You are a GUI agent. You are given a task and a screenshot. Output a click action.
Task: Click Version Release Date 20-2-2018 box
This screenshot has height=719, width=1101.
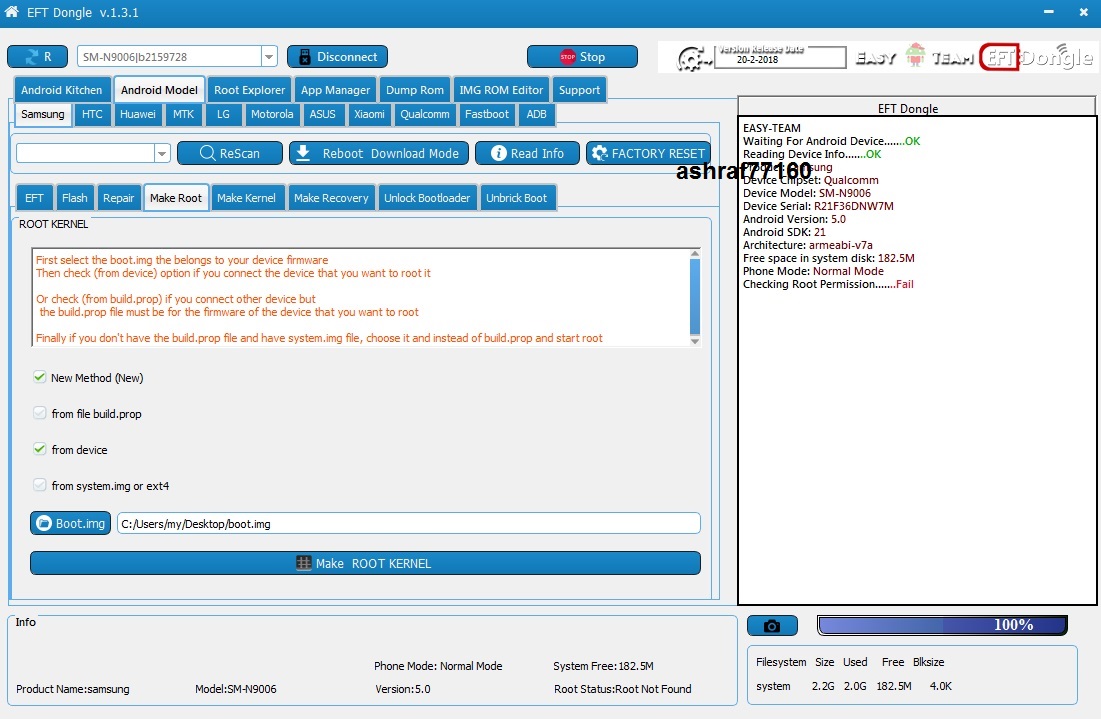(x=779, y=57)
